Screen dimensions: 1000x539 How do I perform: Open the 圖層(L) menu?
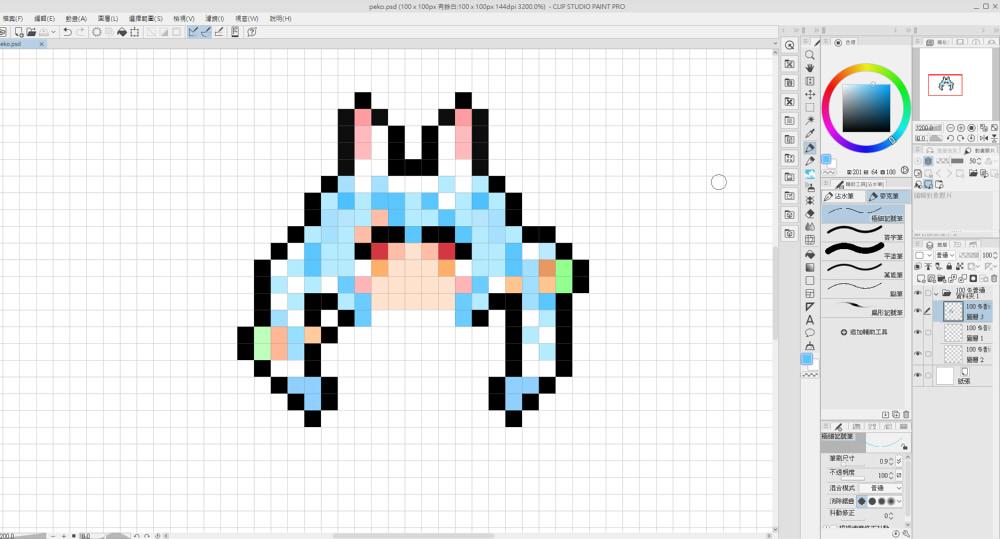click(x=107, y=19)
